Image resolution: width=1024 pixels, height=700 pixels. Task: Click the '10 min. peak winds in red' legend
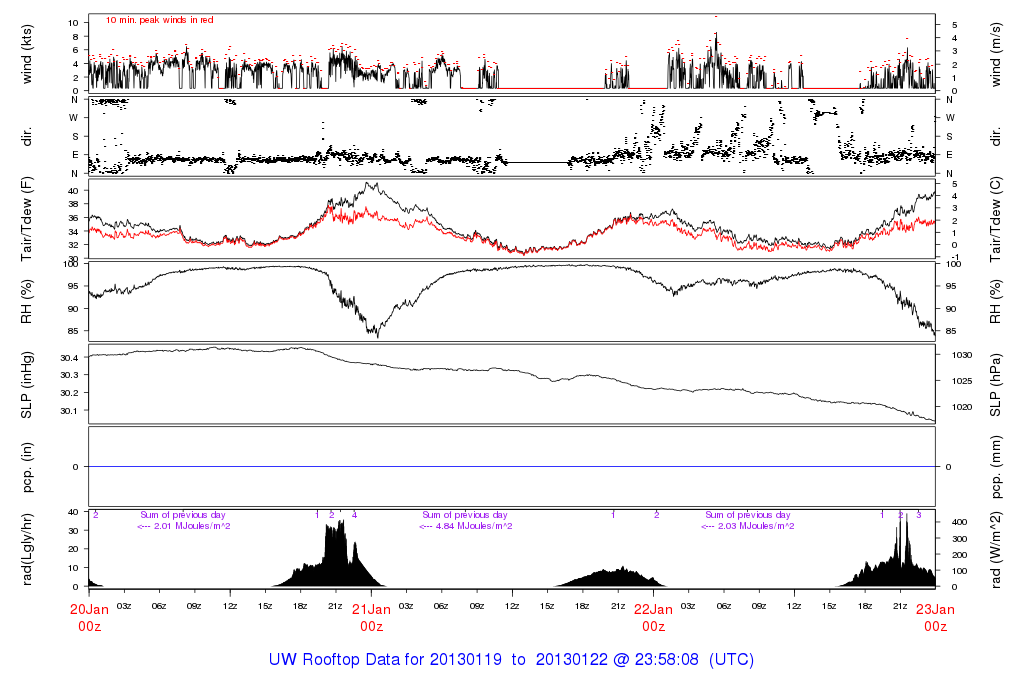(x=159, y=20)
